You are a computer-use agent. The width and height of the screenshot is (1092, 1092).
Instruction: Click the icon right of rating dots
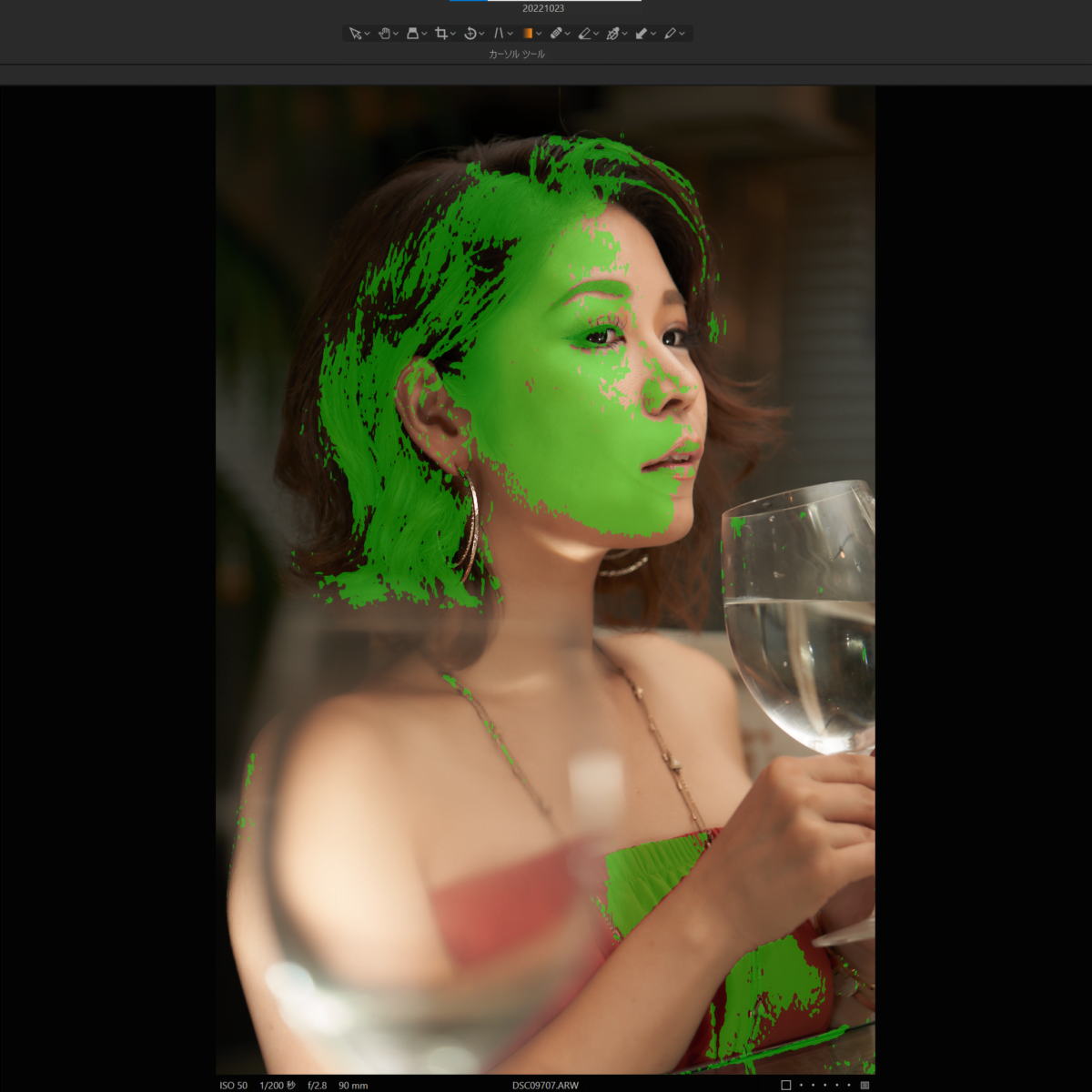click(x=864, y=1085)
